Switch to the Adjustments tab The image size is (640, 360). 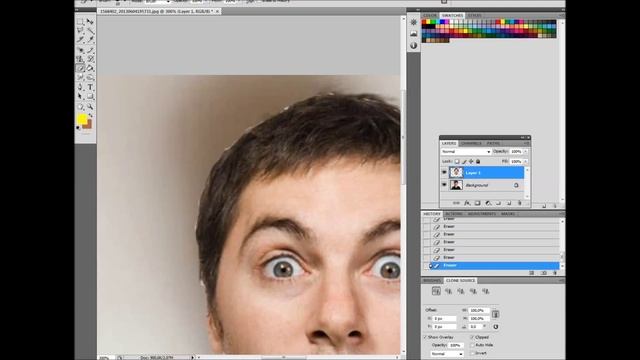(482, 214)
